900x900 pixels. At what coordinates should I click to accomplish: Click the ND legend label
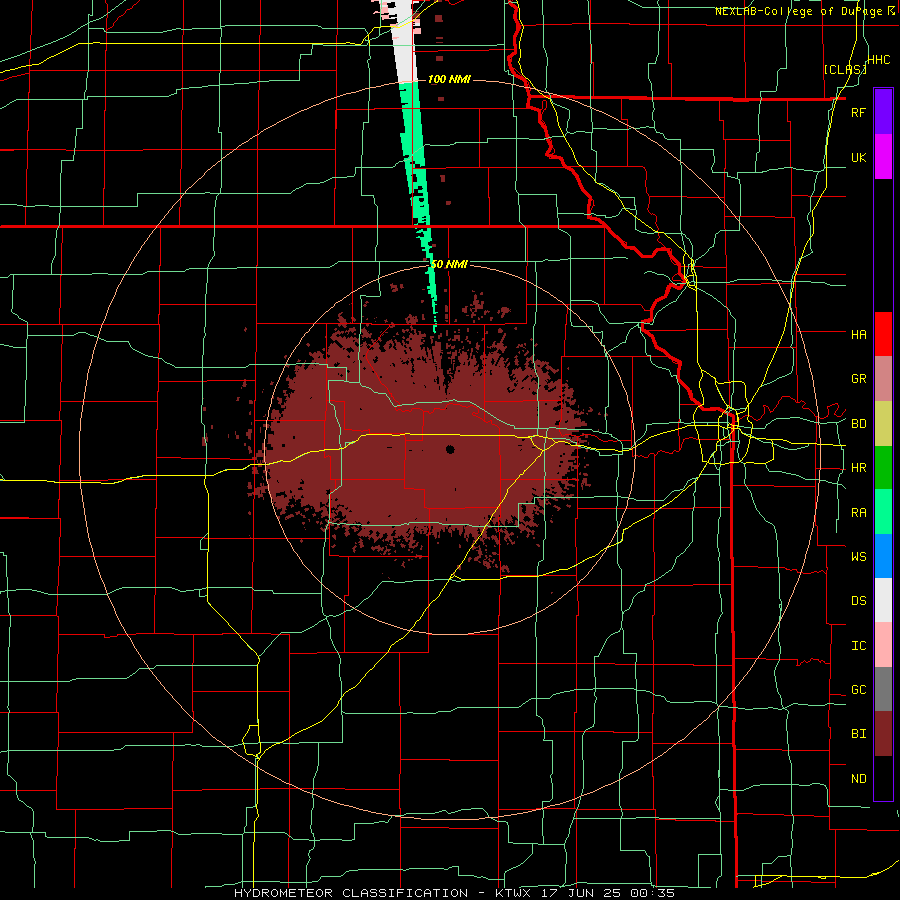click(x=858, y=779)
